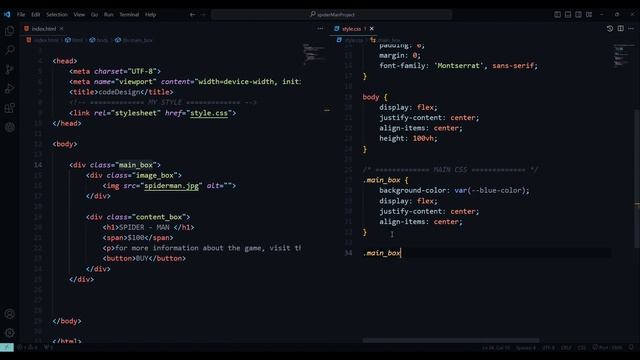Viewport: 640px width, 360px height.
Task: Click line 34 .main_box text
Action: click(382, 253)
